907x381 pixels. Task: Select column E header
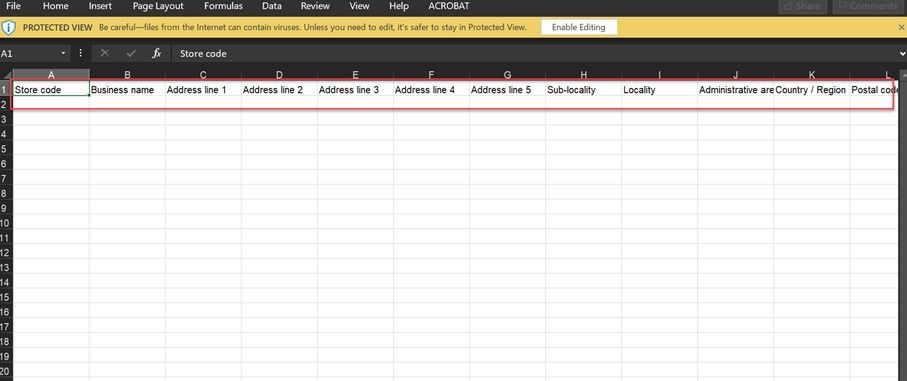[355, 74]
